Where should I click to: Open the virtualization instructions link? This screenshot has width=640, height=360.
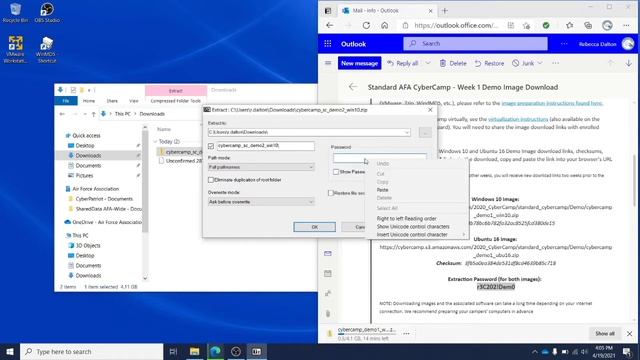[518, 119]
